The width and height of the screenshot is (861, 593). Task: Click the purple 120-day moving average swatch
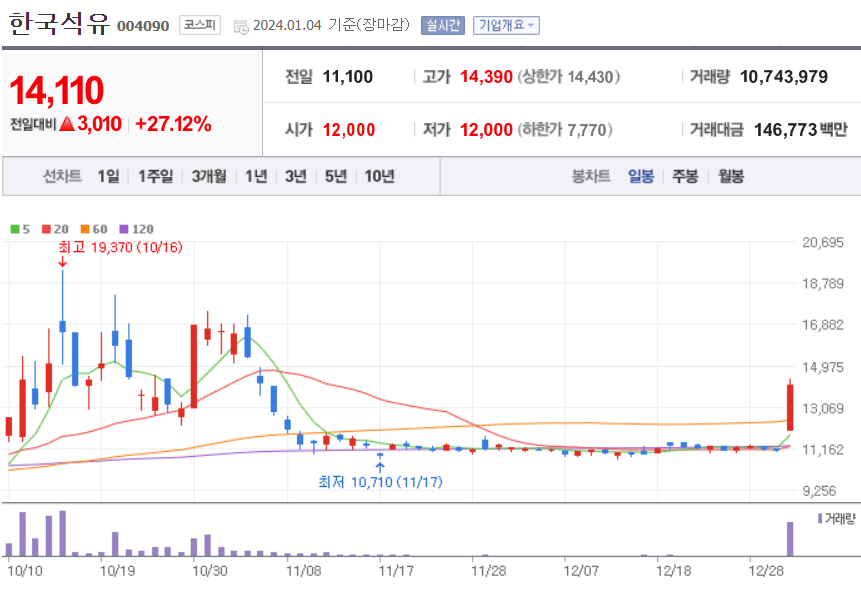coord(124,229)
